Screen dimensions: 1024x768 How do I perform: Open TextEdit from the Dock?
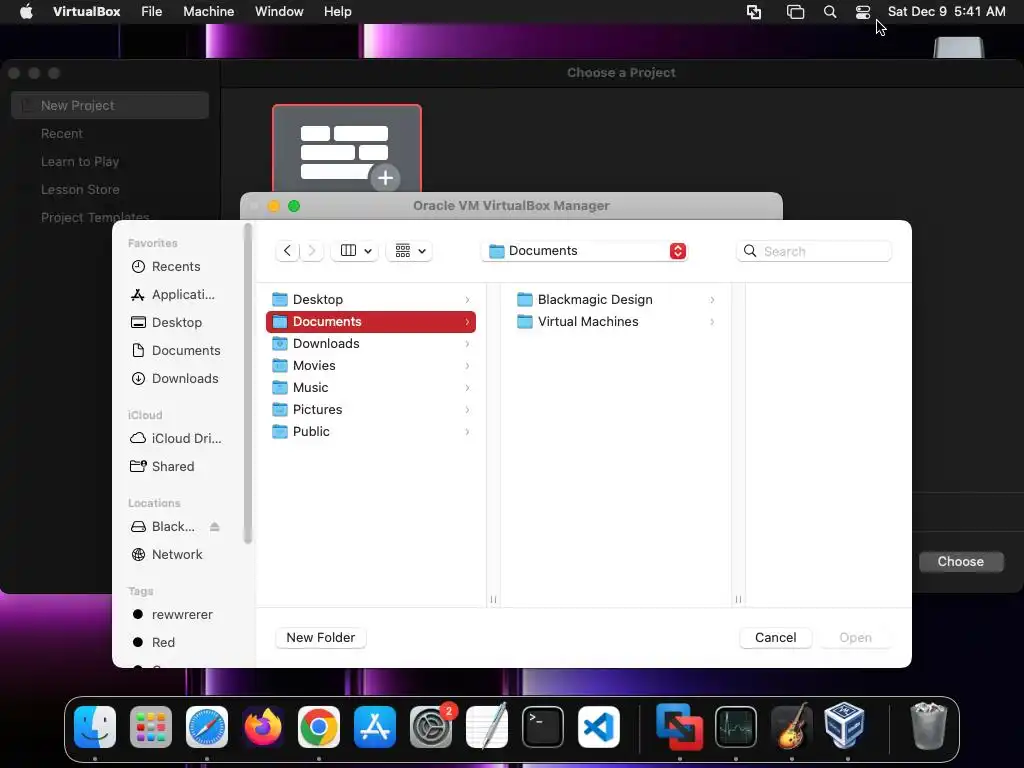pos(487,727)
